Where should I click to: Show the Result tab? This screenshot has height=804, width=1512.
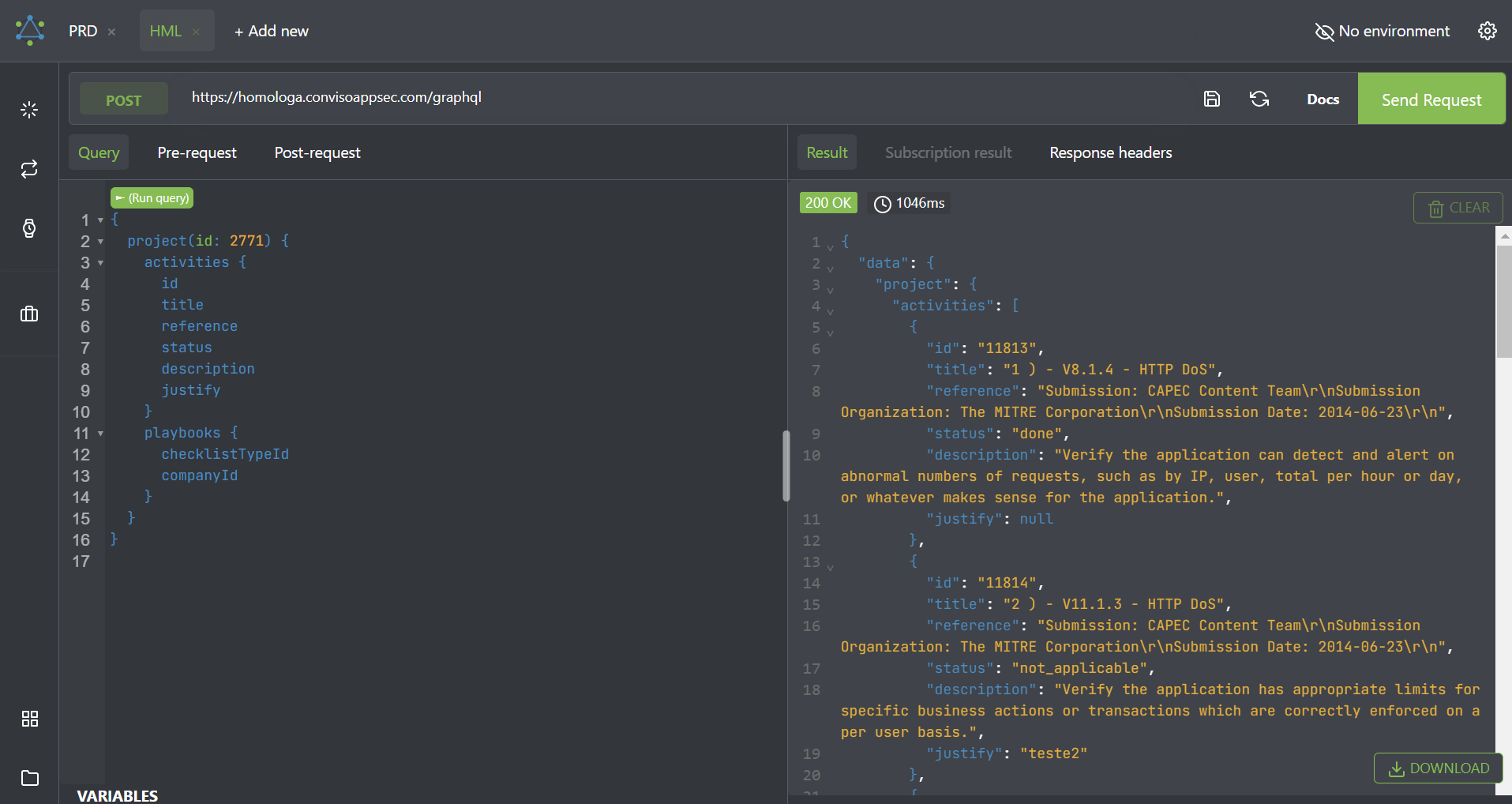point(827,152)
